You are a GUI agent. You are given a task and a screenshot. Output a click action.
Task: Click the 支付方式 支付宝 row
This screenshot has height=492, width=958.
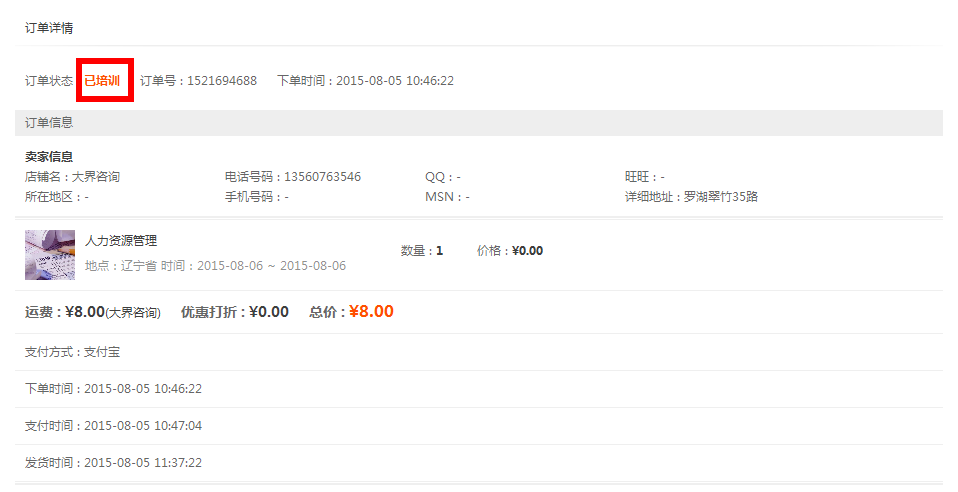tap(73, 352)
